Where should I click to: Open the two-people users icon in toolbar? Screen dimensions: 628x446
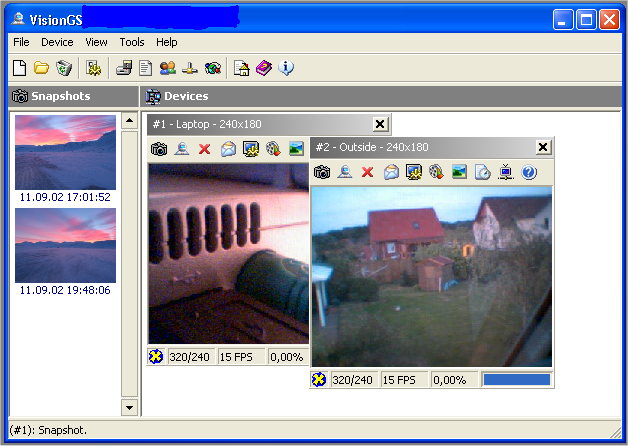tap(167, 68)
